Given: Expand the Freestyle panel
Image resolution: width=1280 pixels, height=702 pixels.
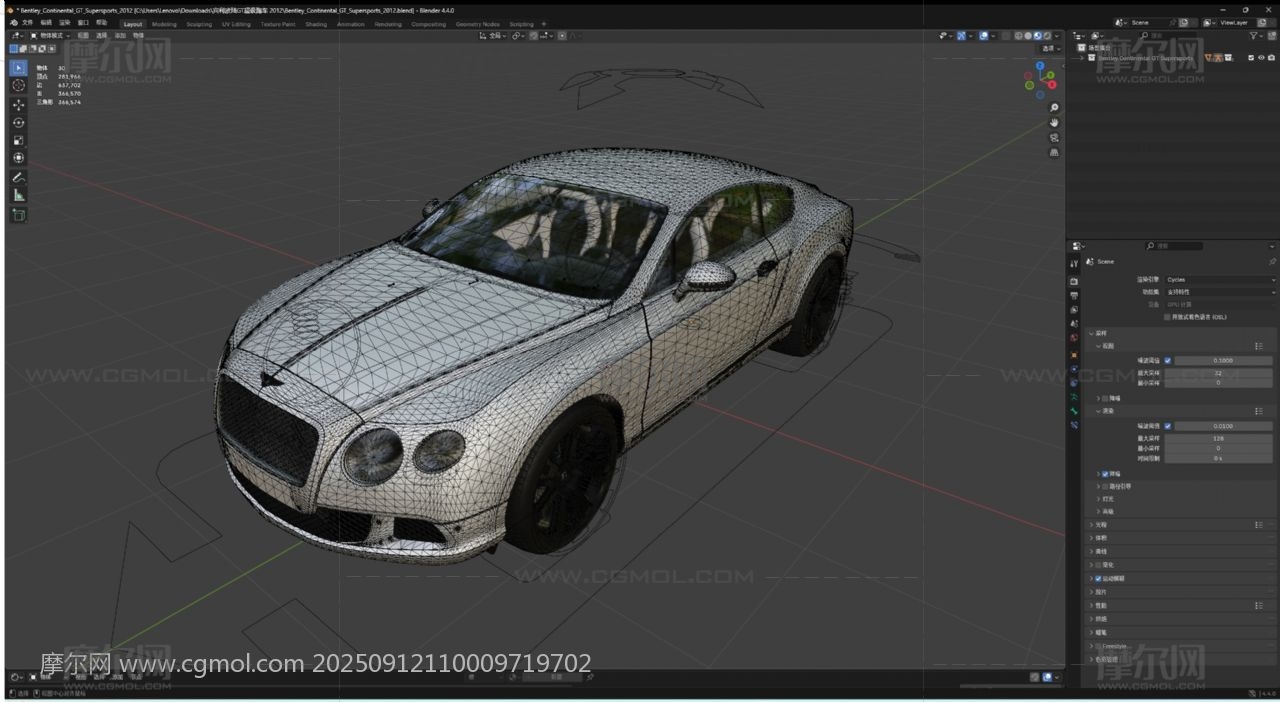Looking at the screenshot, I should tap(1092, 646).
